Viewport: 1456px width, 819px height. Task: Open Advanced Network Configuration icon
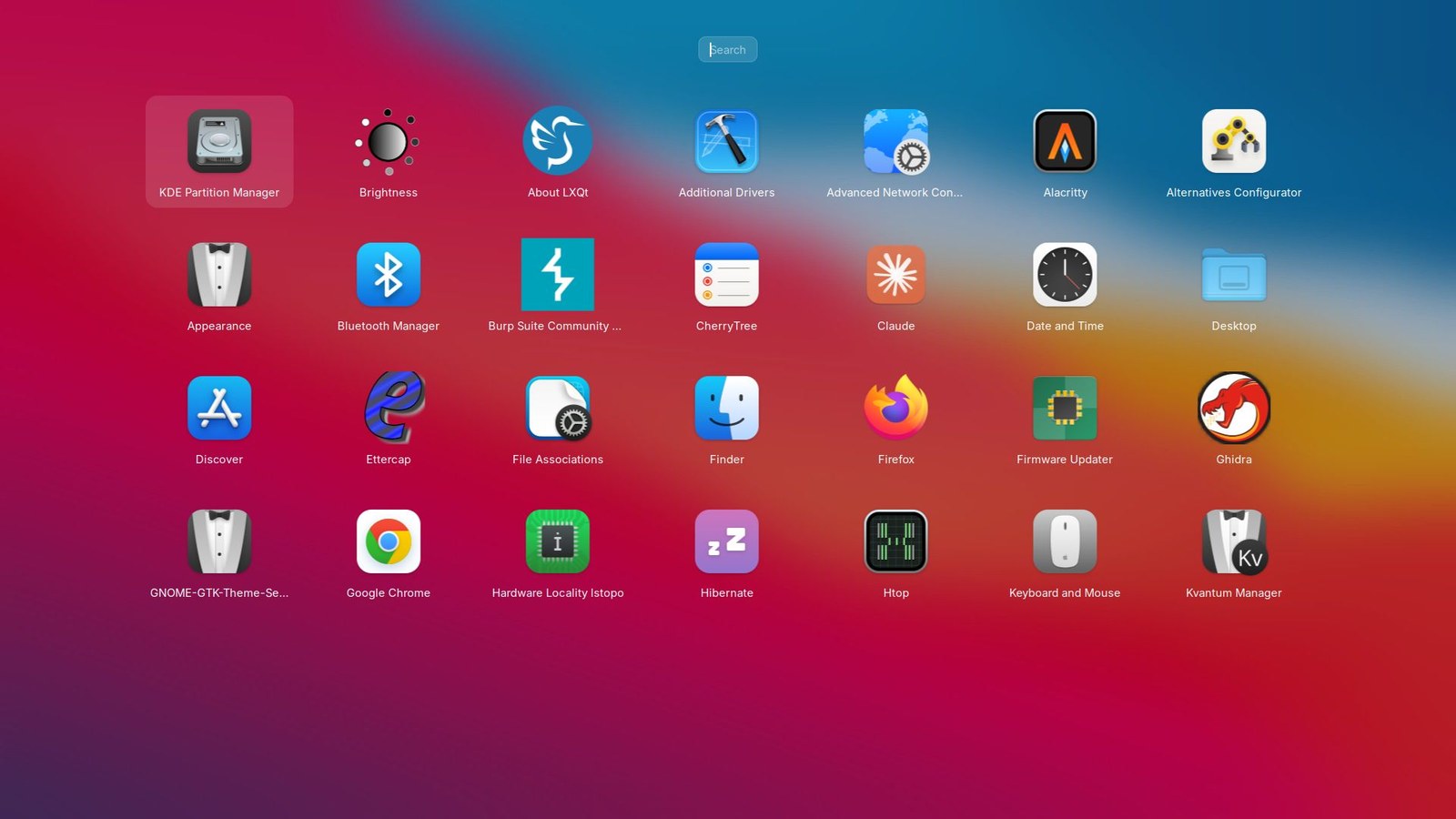pos(896,141)
